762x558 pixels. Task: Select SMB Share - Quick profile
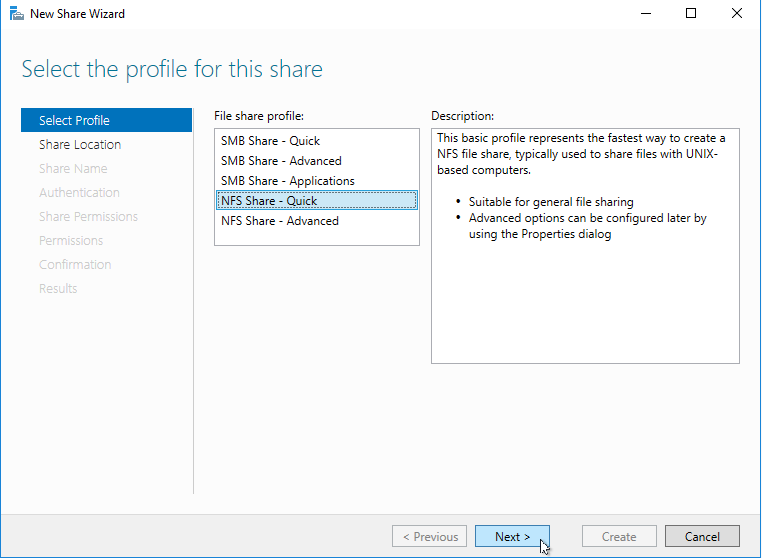coord(316,140)
